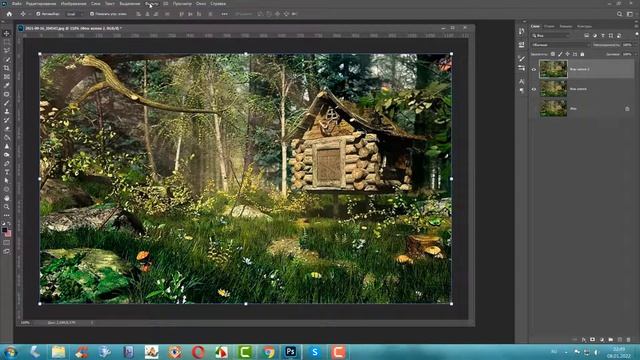This screenshot has width=640, height=360.
Task: Select the Hand tool
Action: click(x=7, y=198)
